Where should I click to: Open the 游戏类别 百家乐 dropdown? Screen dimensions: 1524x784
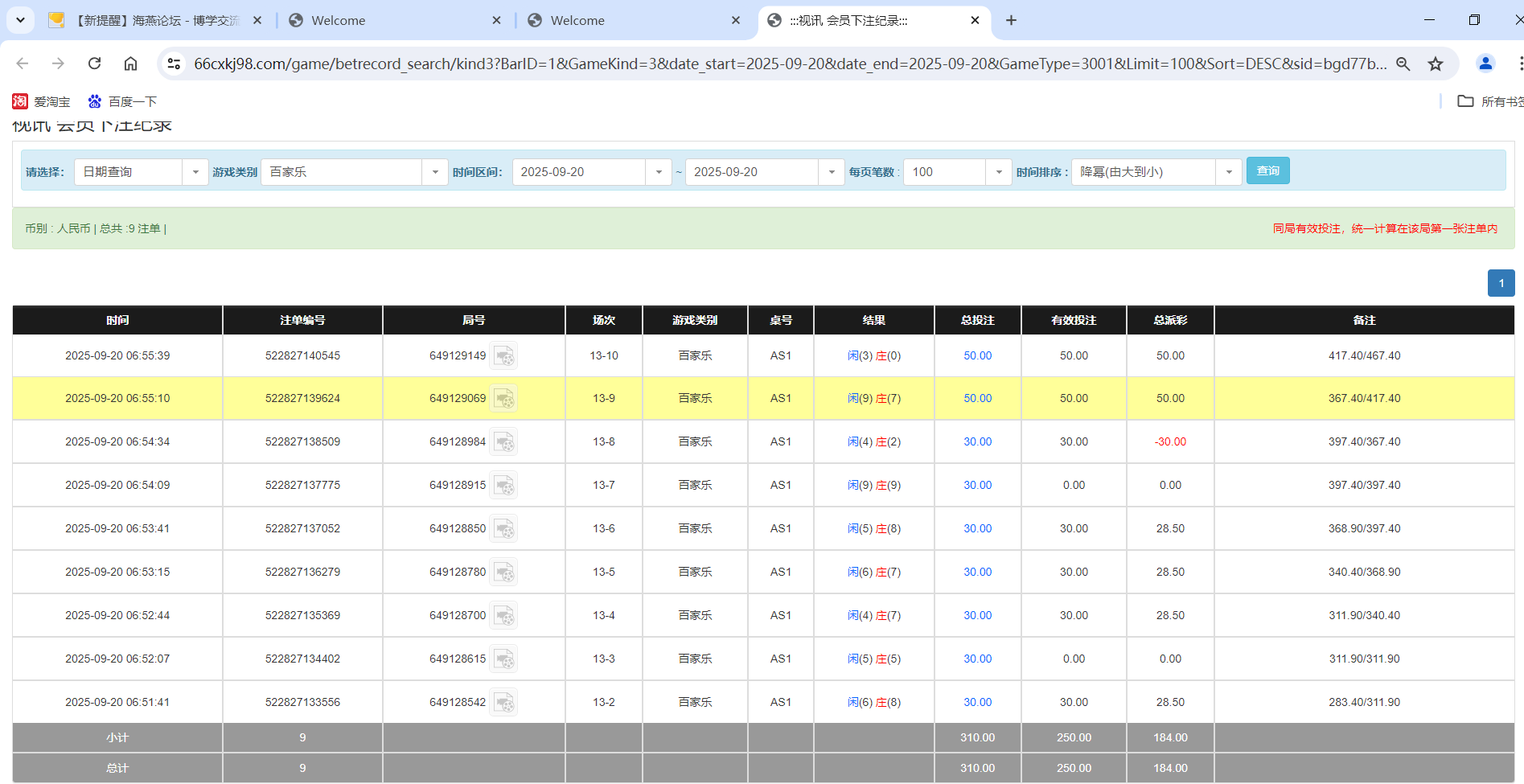coord(435,171)
